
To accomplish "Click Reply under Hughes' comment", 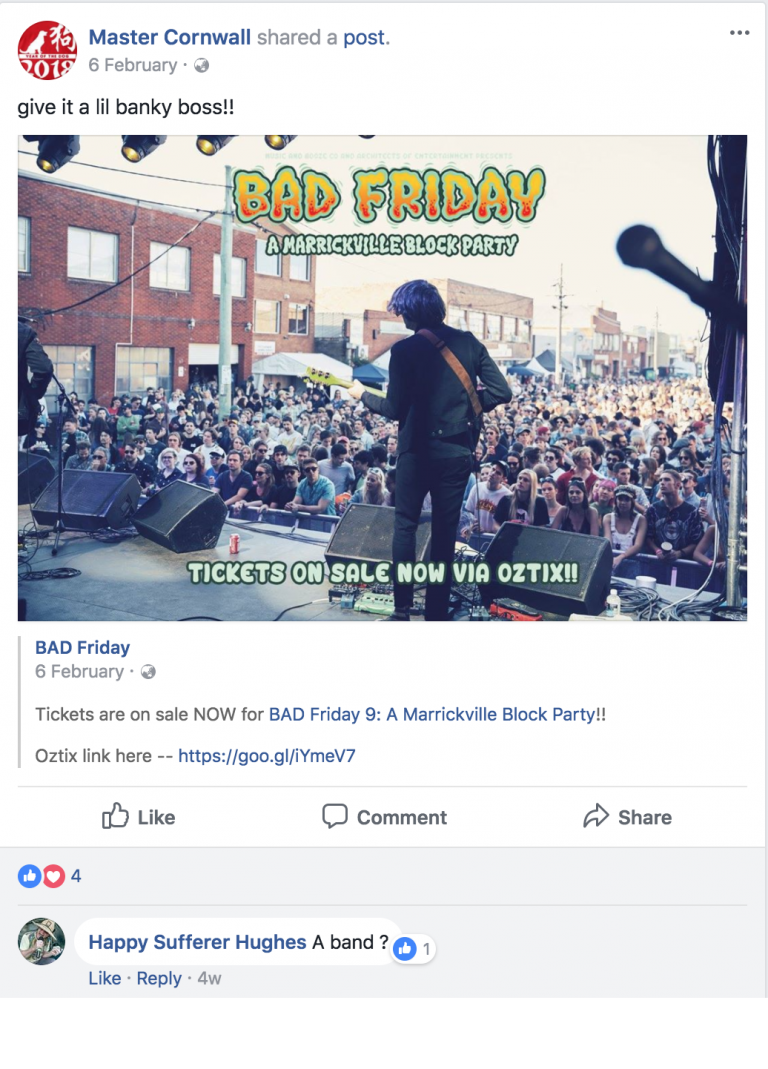I will pyautogui.click(x=159, y=978).
